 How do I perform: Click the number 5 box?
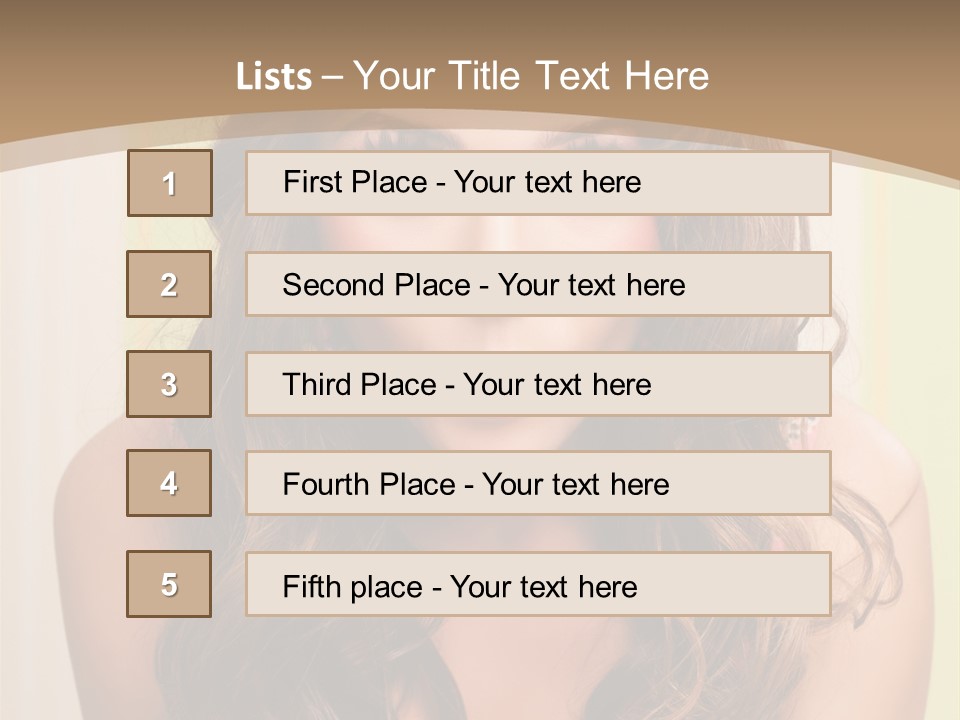click(x=169, y=584)
